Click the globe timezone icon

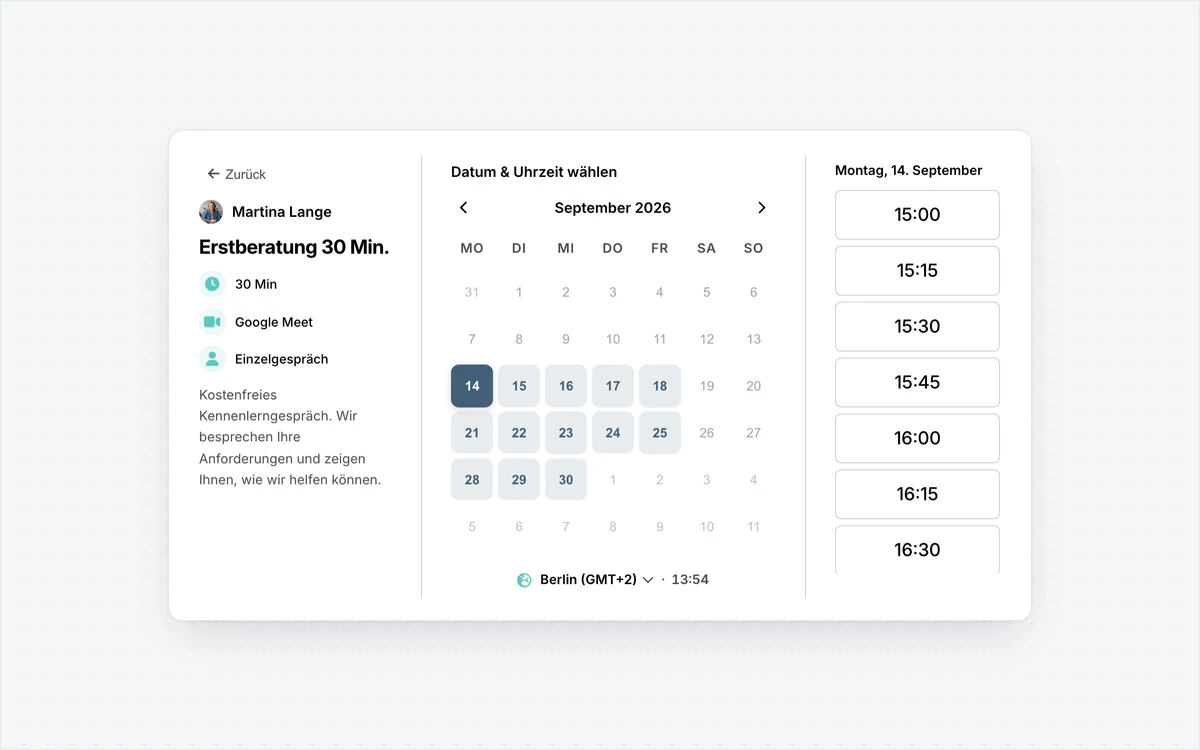[524, 580]
